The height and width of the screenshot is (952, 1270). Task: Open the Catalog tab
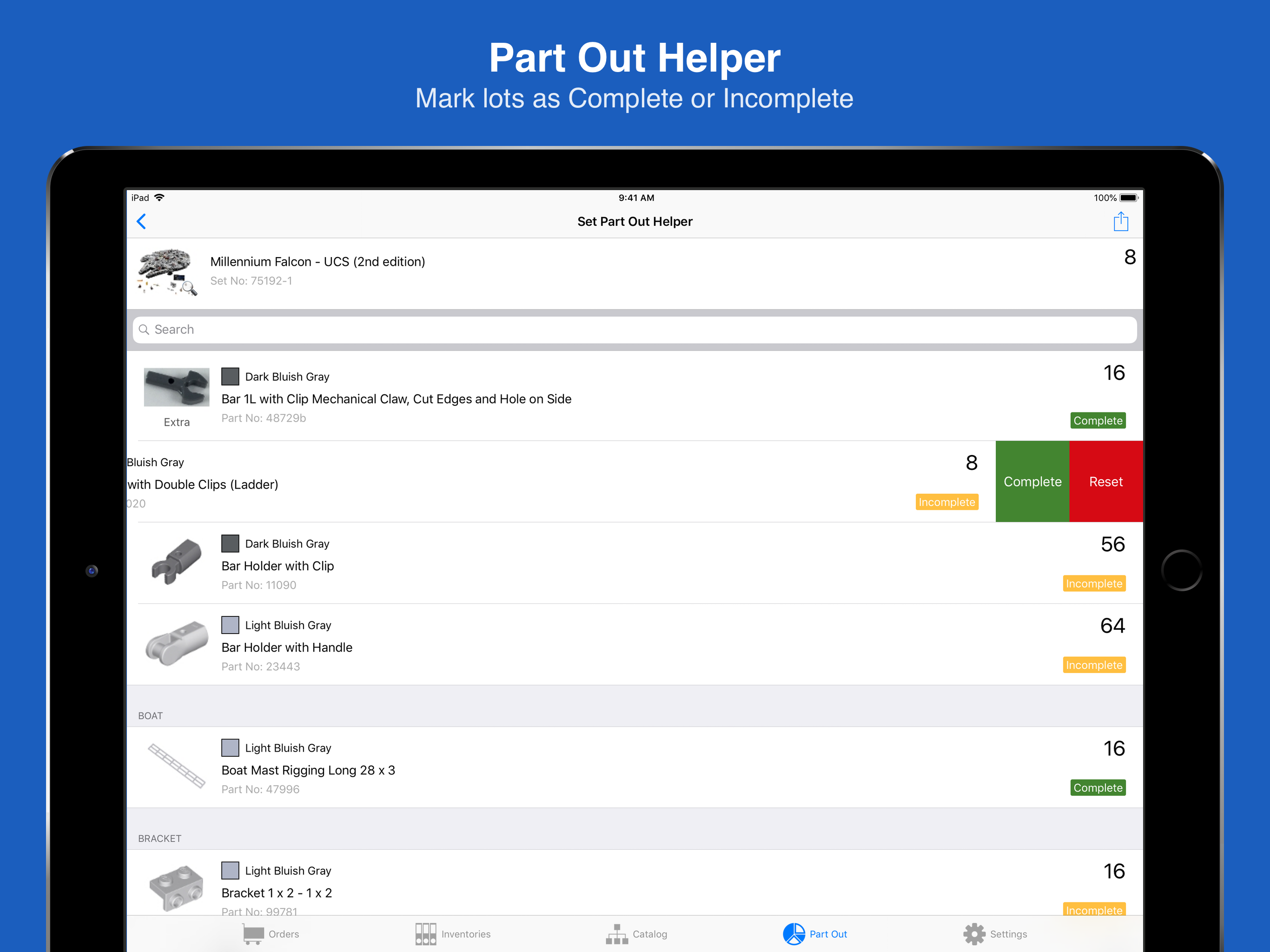pyautogui.click(x=636, y=933)
